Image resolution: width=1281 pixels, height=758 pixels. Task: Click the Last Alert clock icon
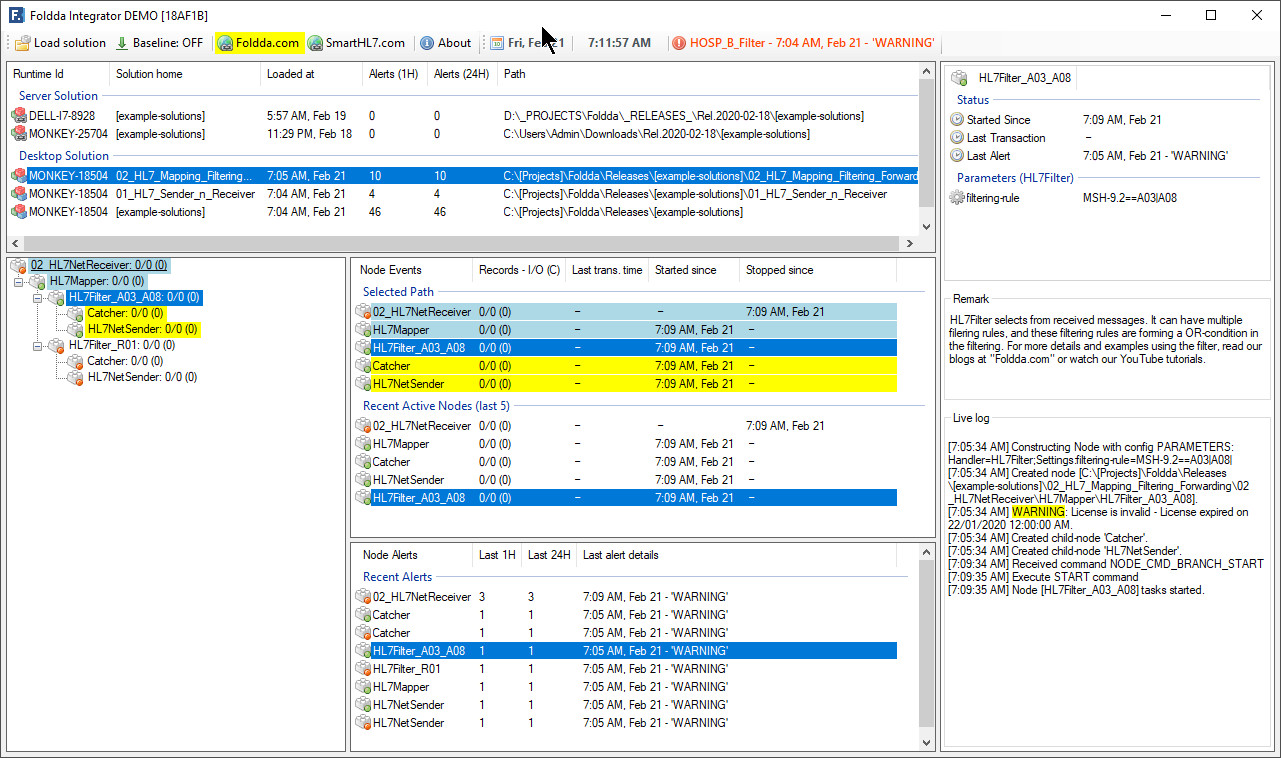pyautogui.click(x=957, y=156)
